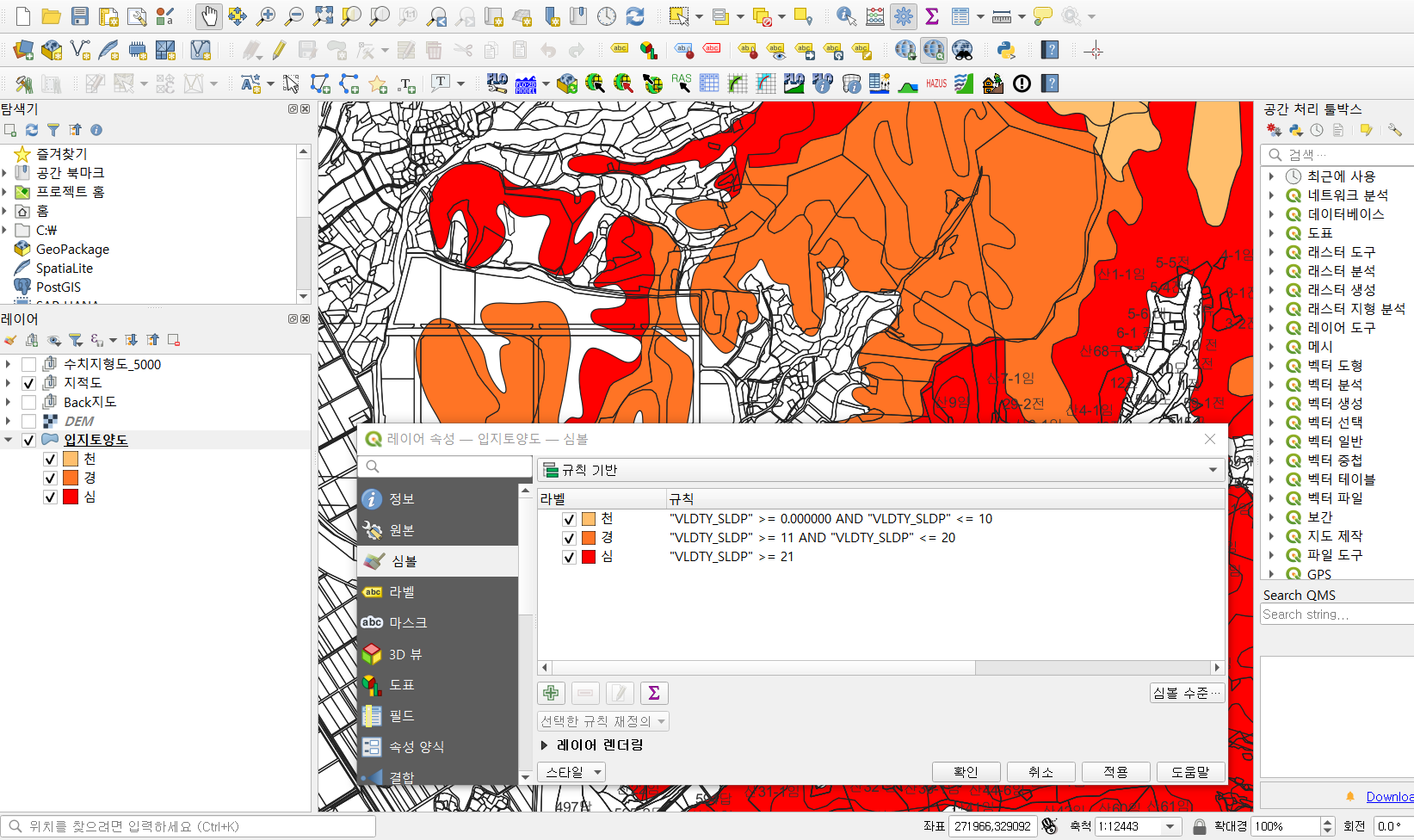1414x840 pixels.
Task: Click the orange 경 rule color swatch
Action: 589,538
